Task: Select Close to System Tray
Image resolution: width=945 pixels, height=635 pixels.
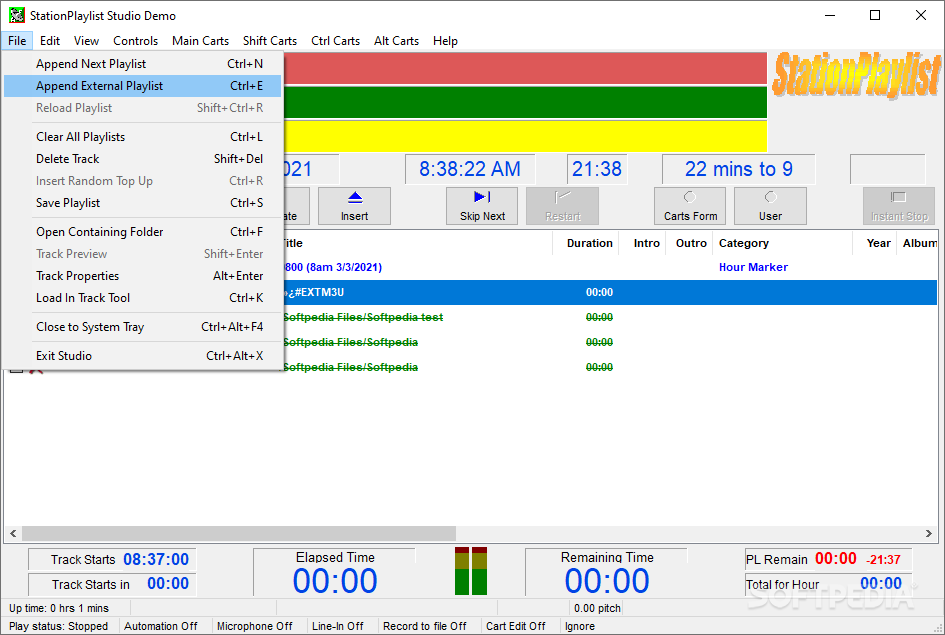Action: (142, 327)
